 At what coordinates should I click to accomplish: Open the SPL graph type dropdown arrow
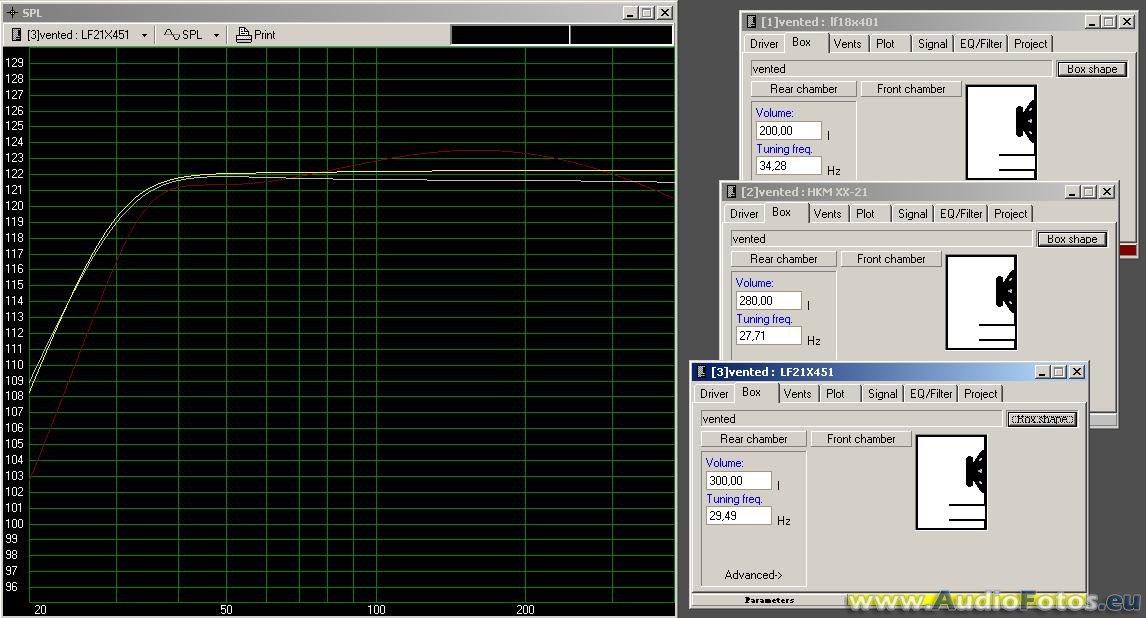pos(216,35)
